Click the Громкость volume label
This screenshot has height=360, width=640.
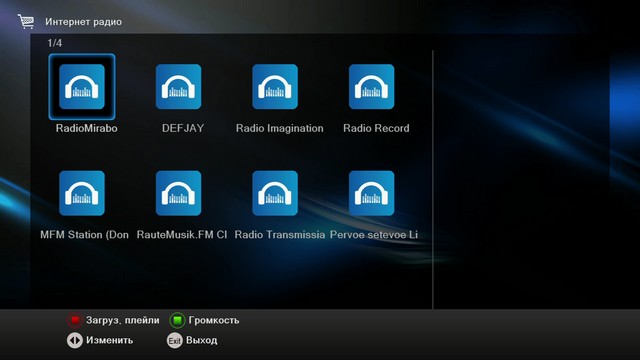tap(214, 320)
